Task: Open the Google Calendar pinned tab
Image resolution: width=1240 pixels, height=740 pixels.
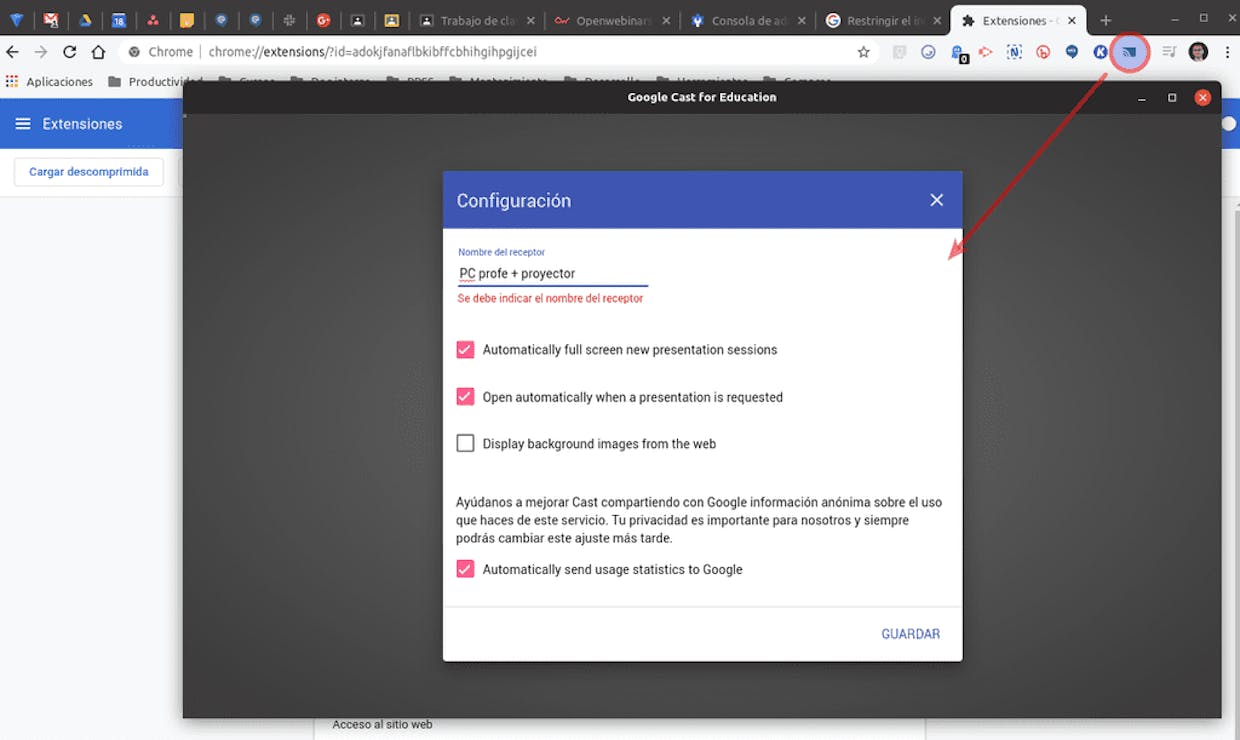Action: coord(119,20)
